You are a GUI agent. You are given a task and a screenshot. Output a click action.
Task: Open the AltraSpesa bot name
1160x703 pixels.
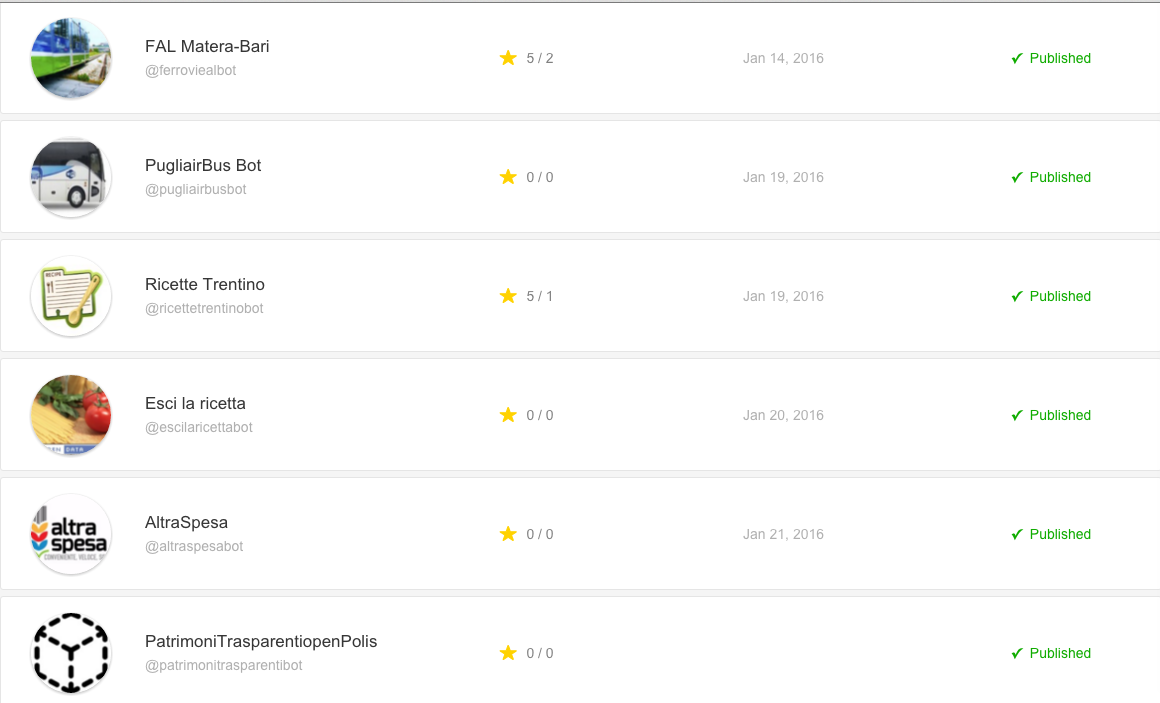point(186,522)
